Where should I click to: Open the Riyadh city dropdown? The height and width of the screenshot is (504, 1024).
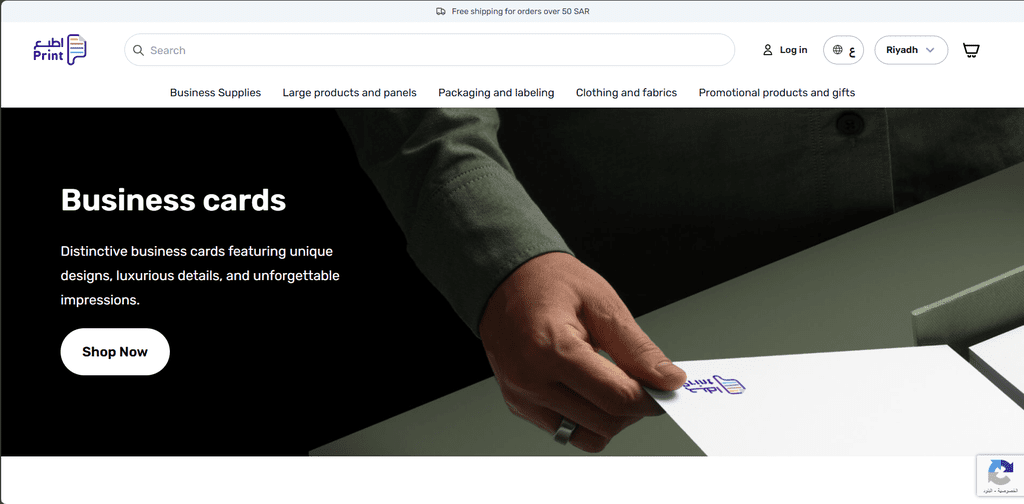coord(902,50)
